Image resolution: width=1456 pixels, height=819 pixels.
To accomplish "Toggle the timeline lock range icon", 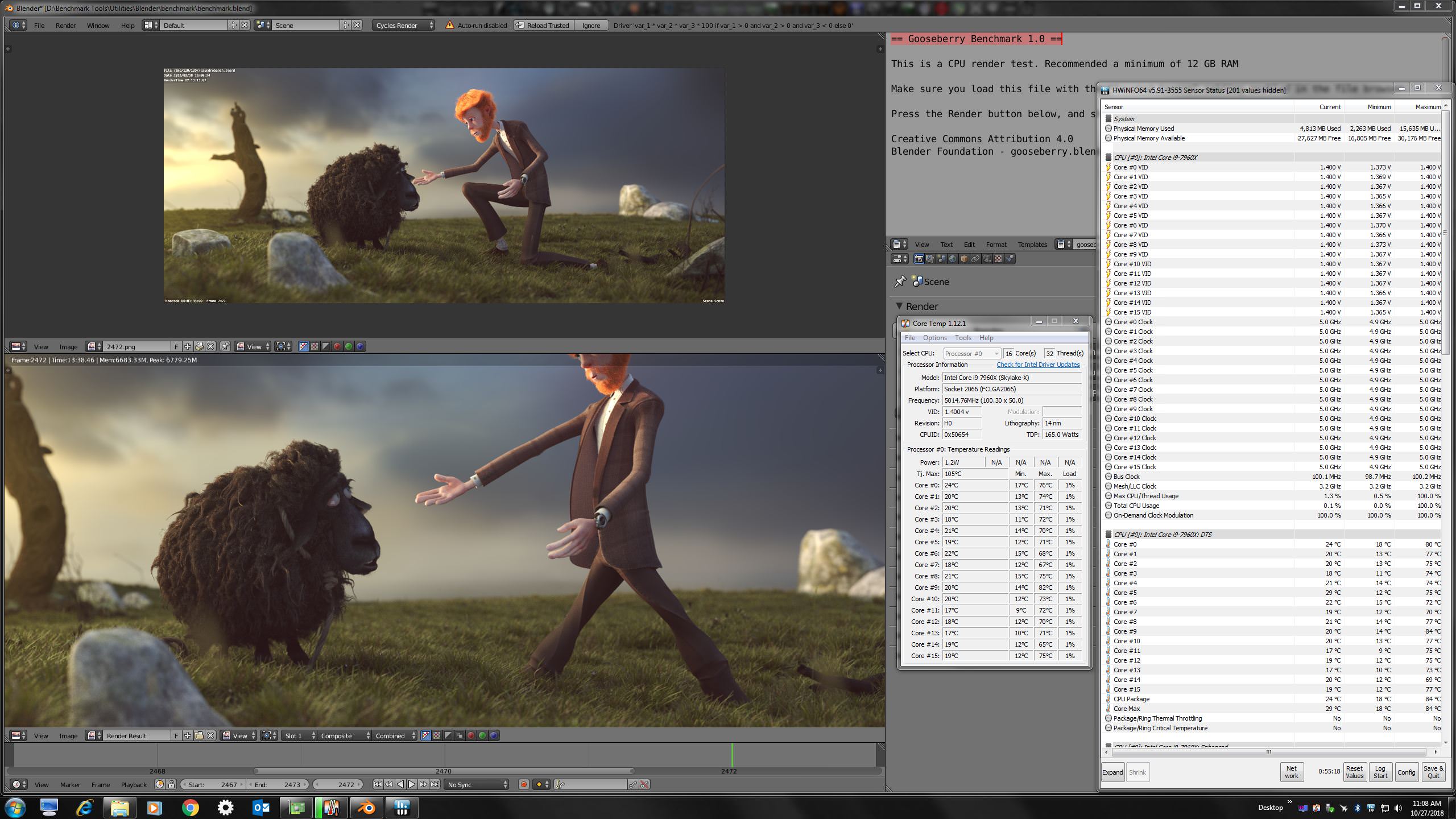I will [171, 784].
